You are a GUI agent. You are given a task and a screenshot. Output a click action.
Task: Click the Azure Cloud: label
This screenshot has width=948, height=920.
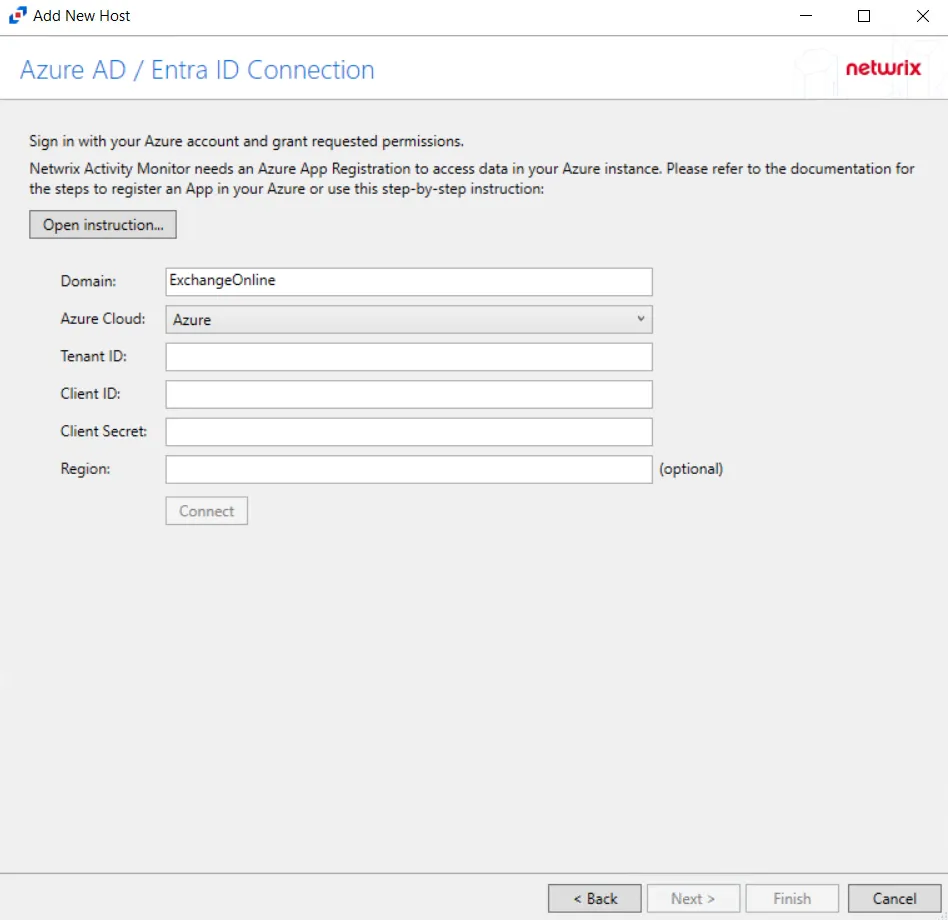click(103, 319)
